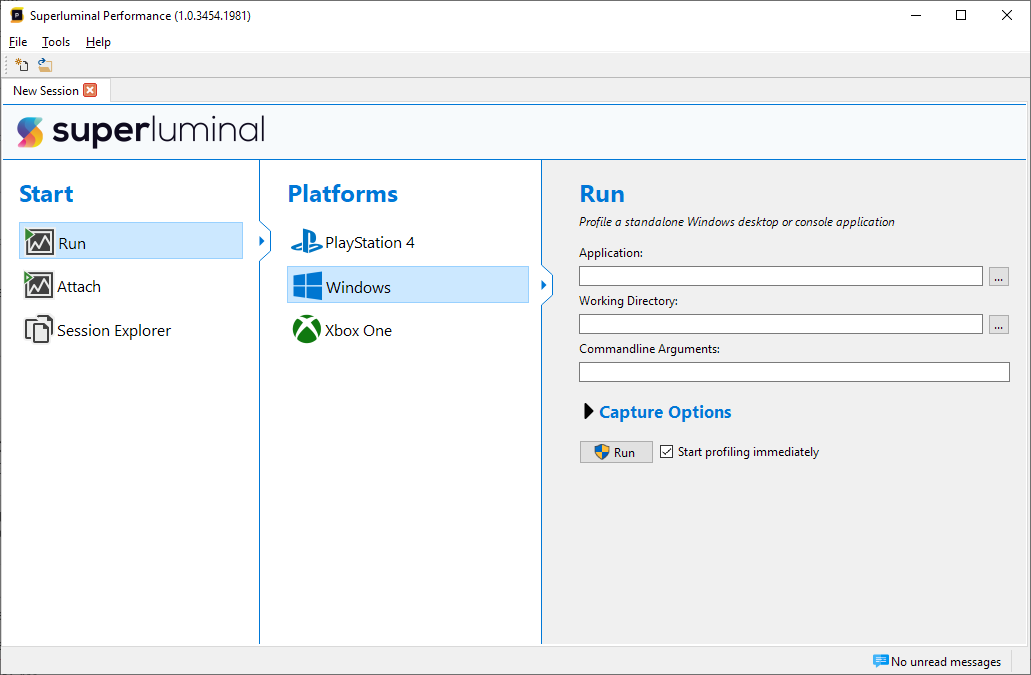Click the new session toolbar icon
The height and width of the screenshot is (675, 1031).
[x=22, y=64]
